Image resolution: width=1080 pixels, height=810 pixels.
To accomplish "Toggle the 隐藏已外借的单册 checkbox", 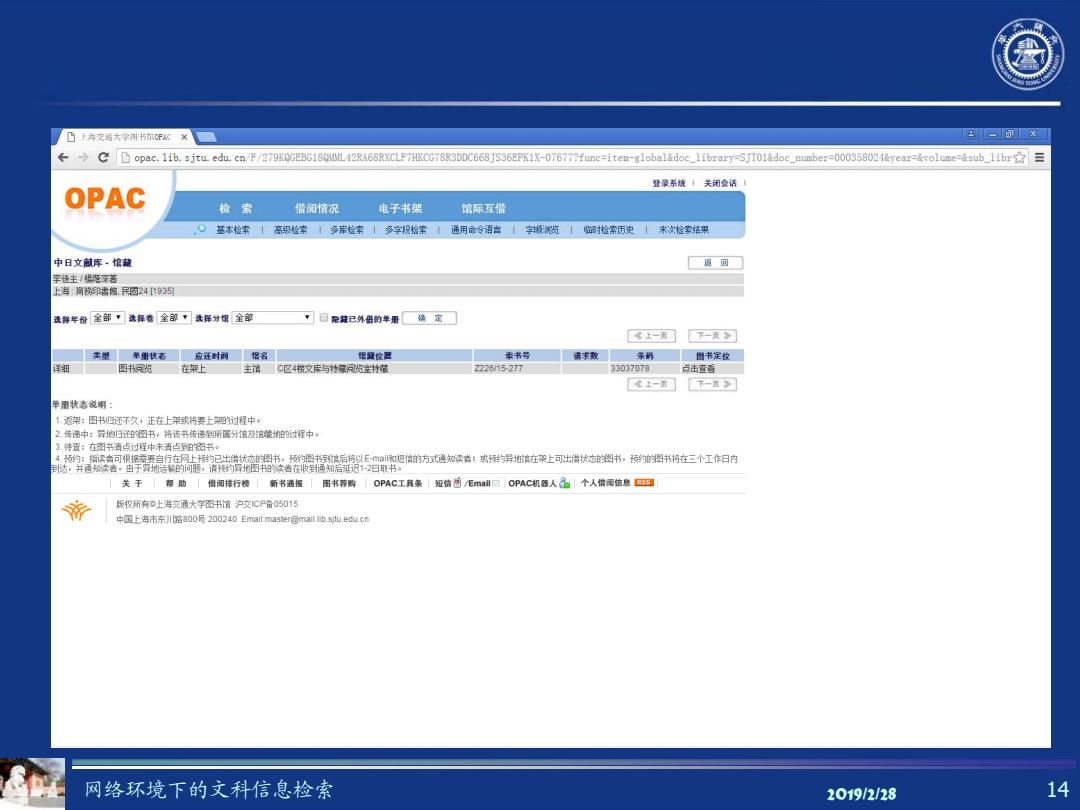I will (x=324, y=318).
